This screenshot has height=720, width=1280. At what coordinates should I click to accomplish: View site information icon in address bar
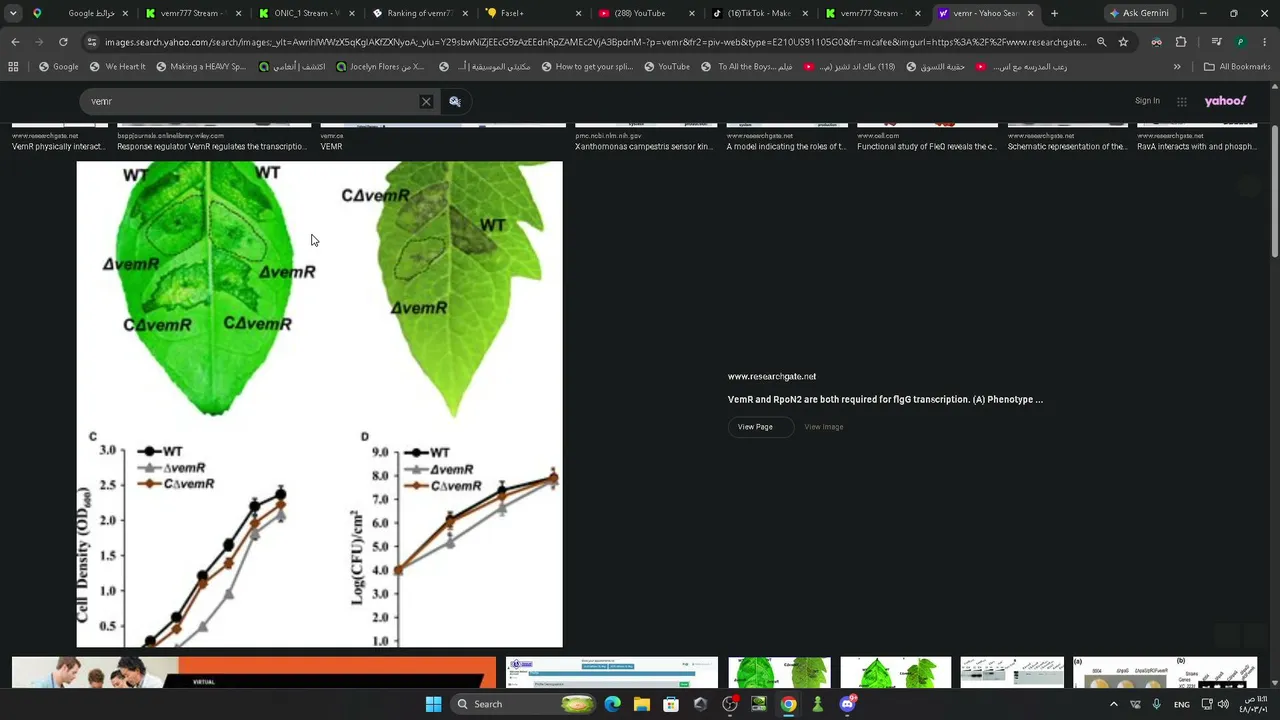[92, 42]
